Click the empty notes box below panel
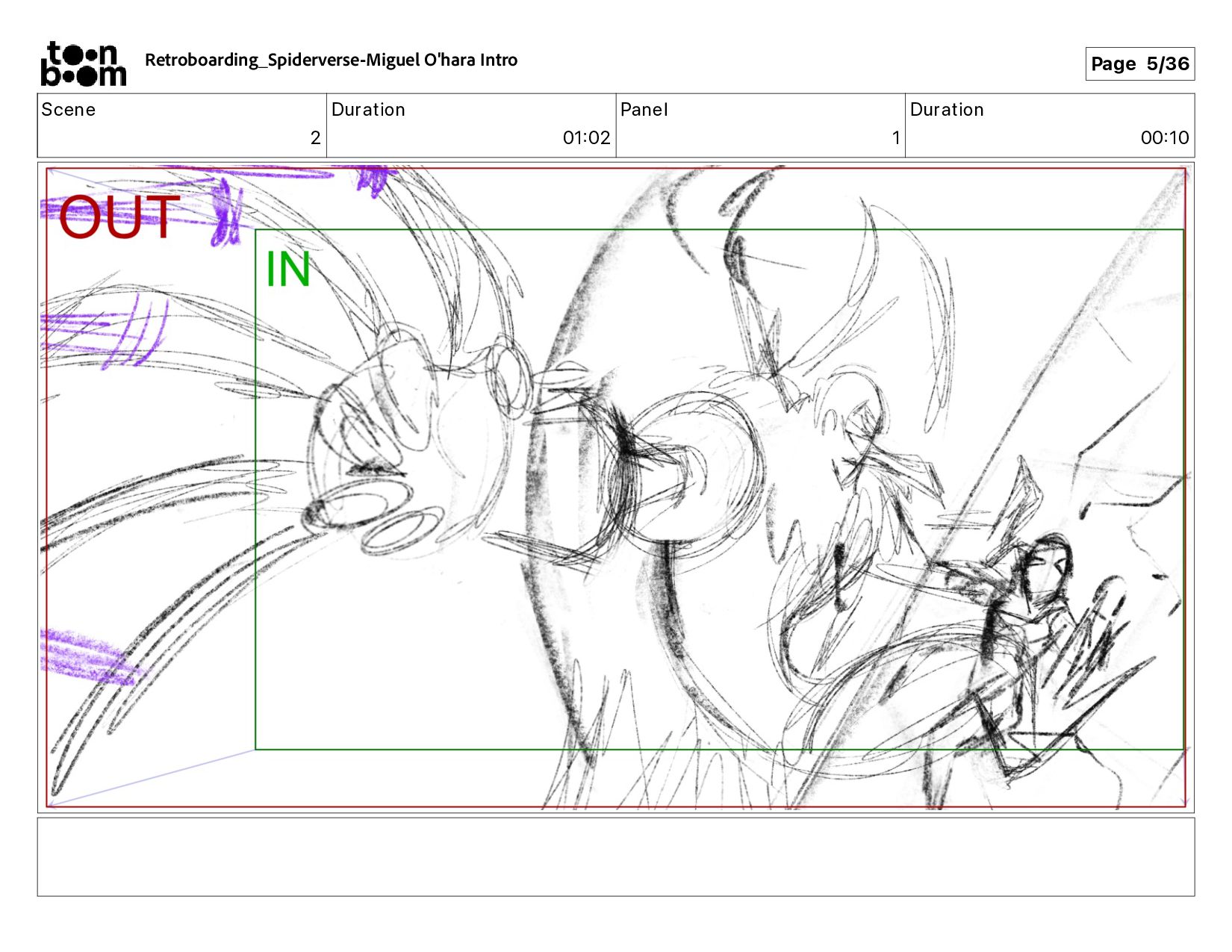 (616, 856)
